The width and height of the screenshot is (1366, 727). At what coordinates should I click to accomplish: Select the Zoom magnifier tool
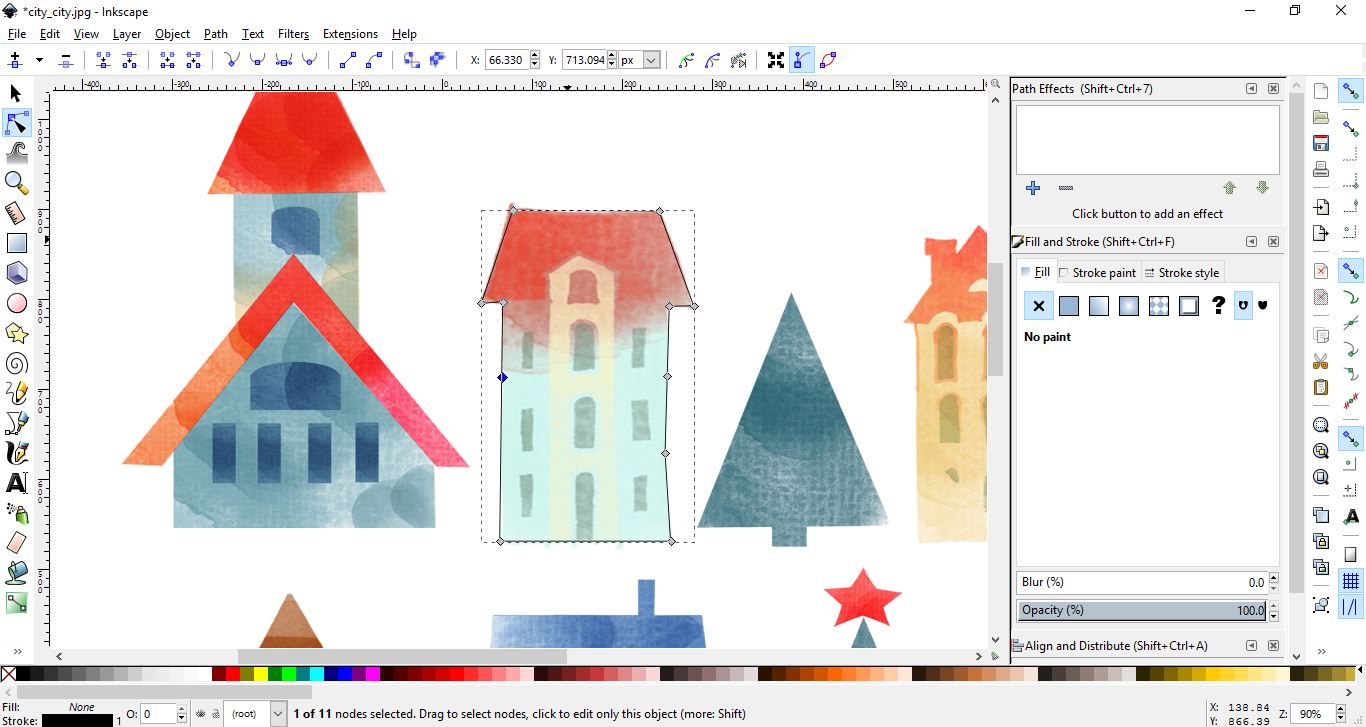point(16,182)
